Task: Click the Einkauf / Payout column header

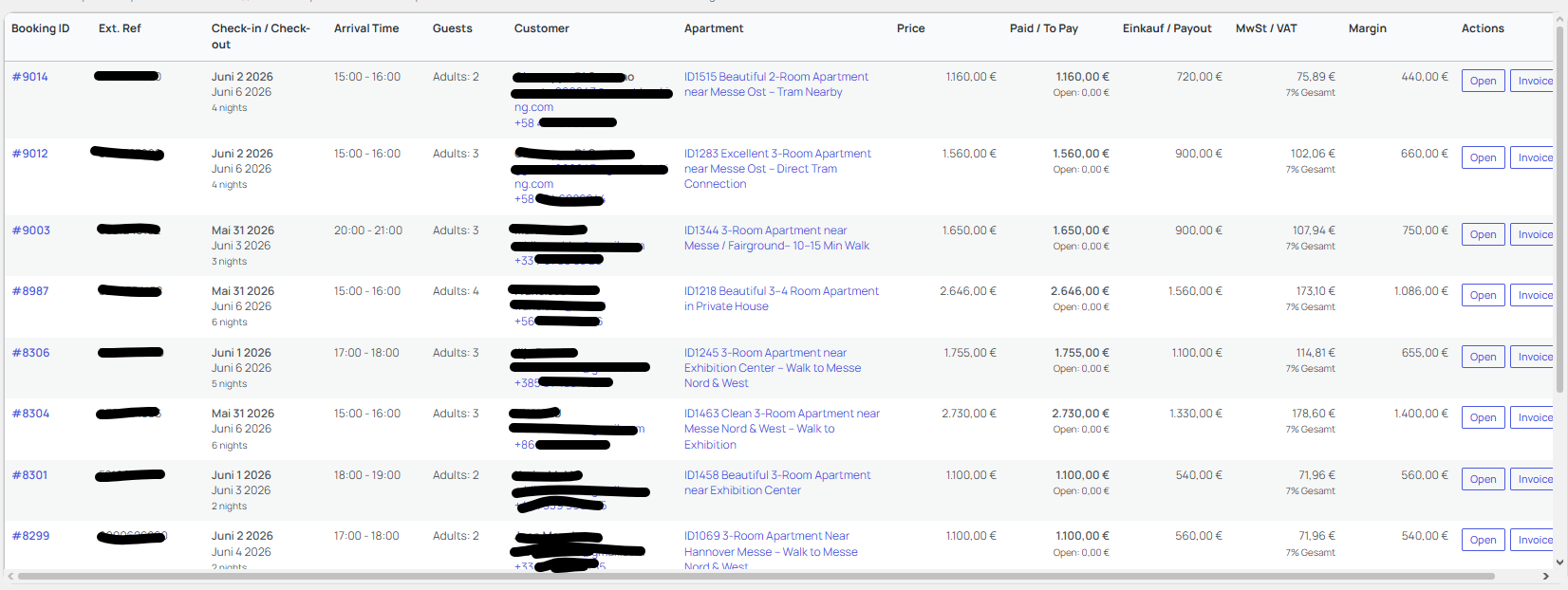Action: click(1167, 28)
